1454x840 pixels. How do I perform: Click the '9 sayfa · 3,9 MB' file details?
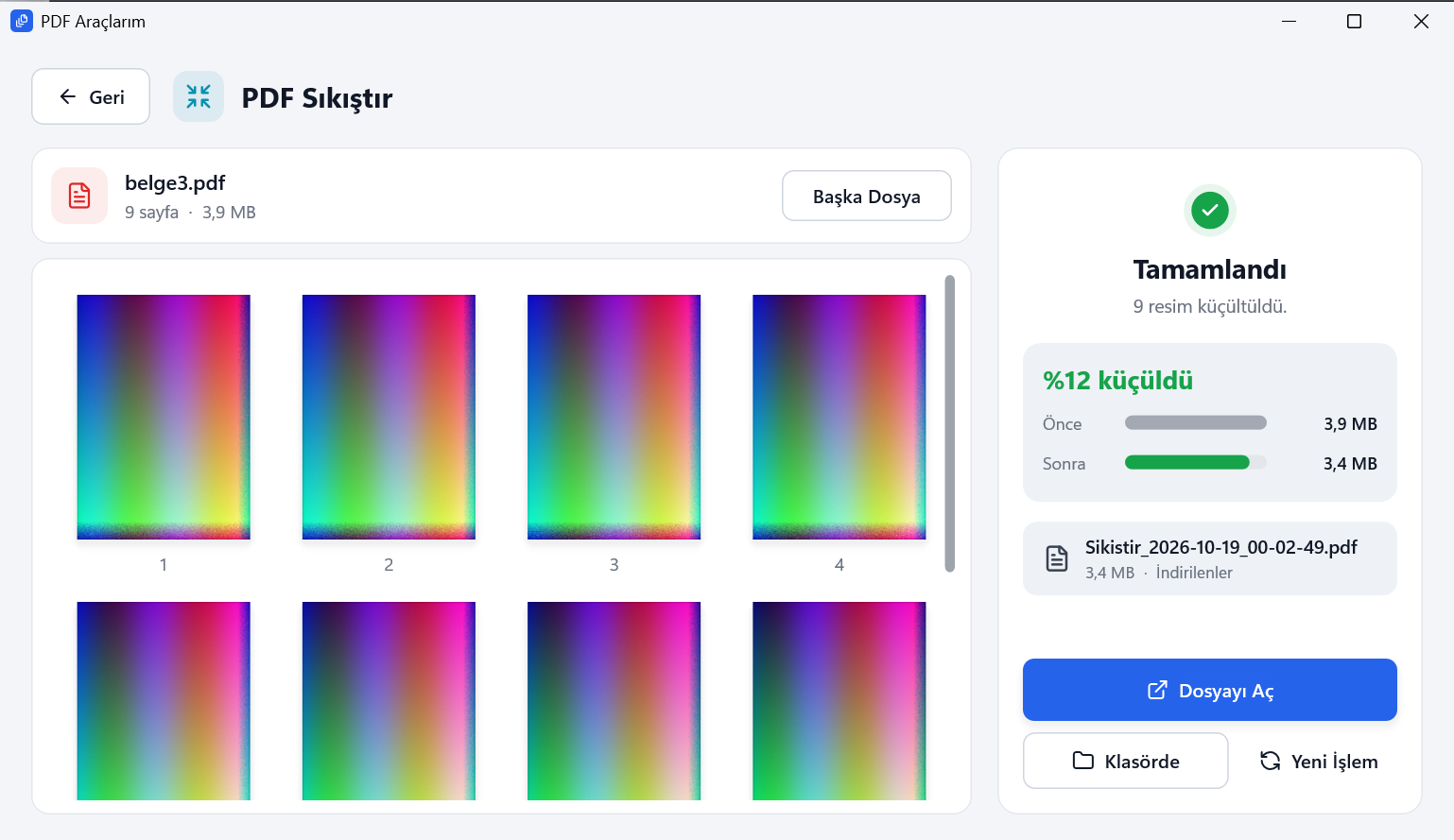point(190,213)
